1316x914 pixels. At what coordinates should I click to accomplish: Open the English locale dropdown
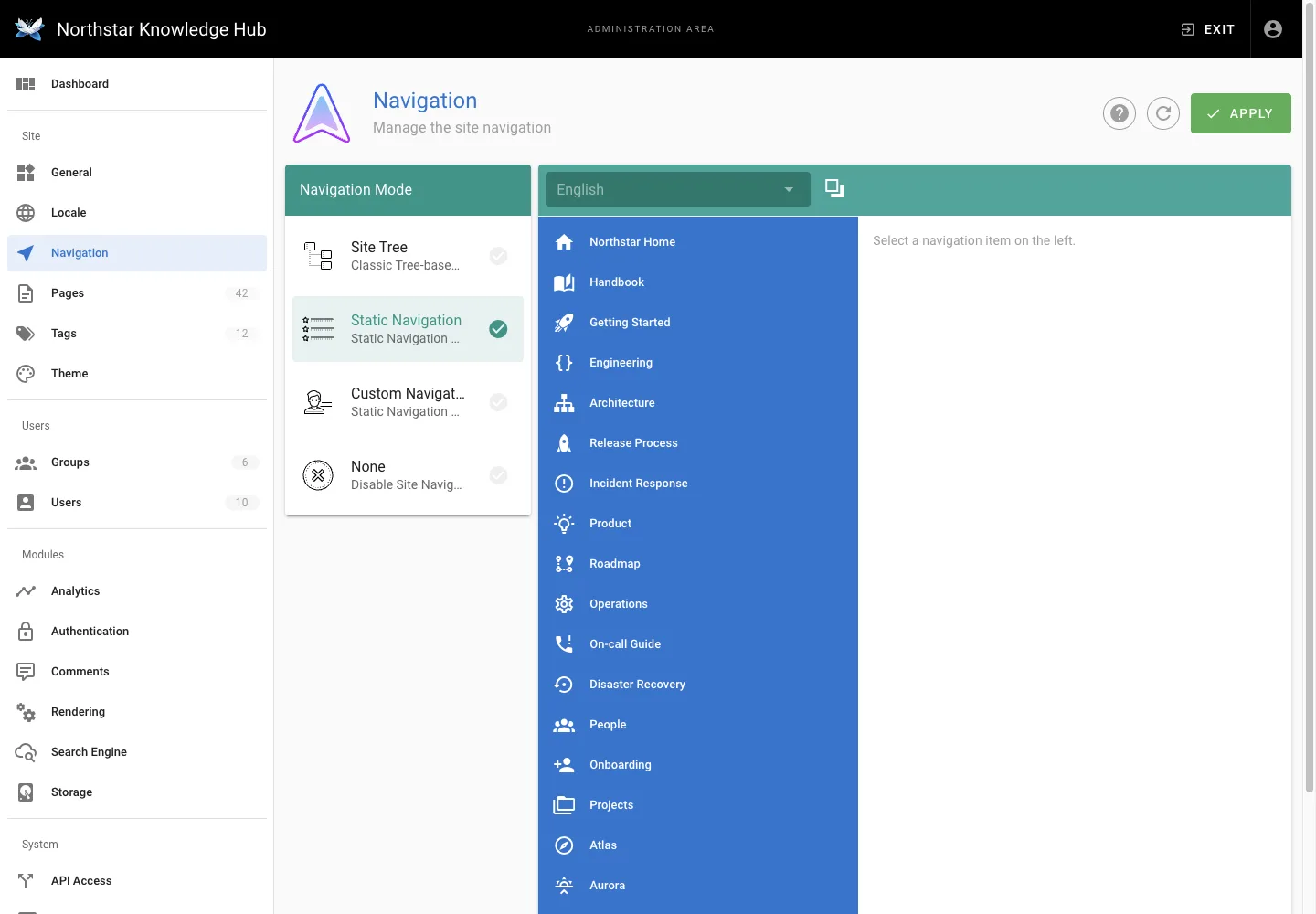pos(678,189)
